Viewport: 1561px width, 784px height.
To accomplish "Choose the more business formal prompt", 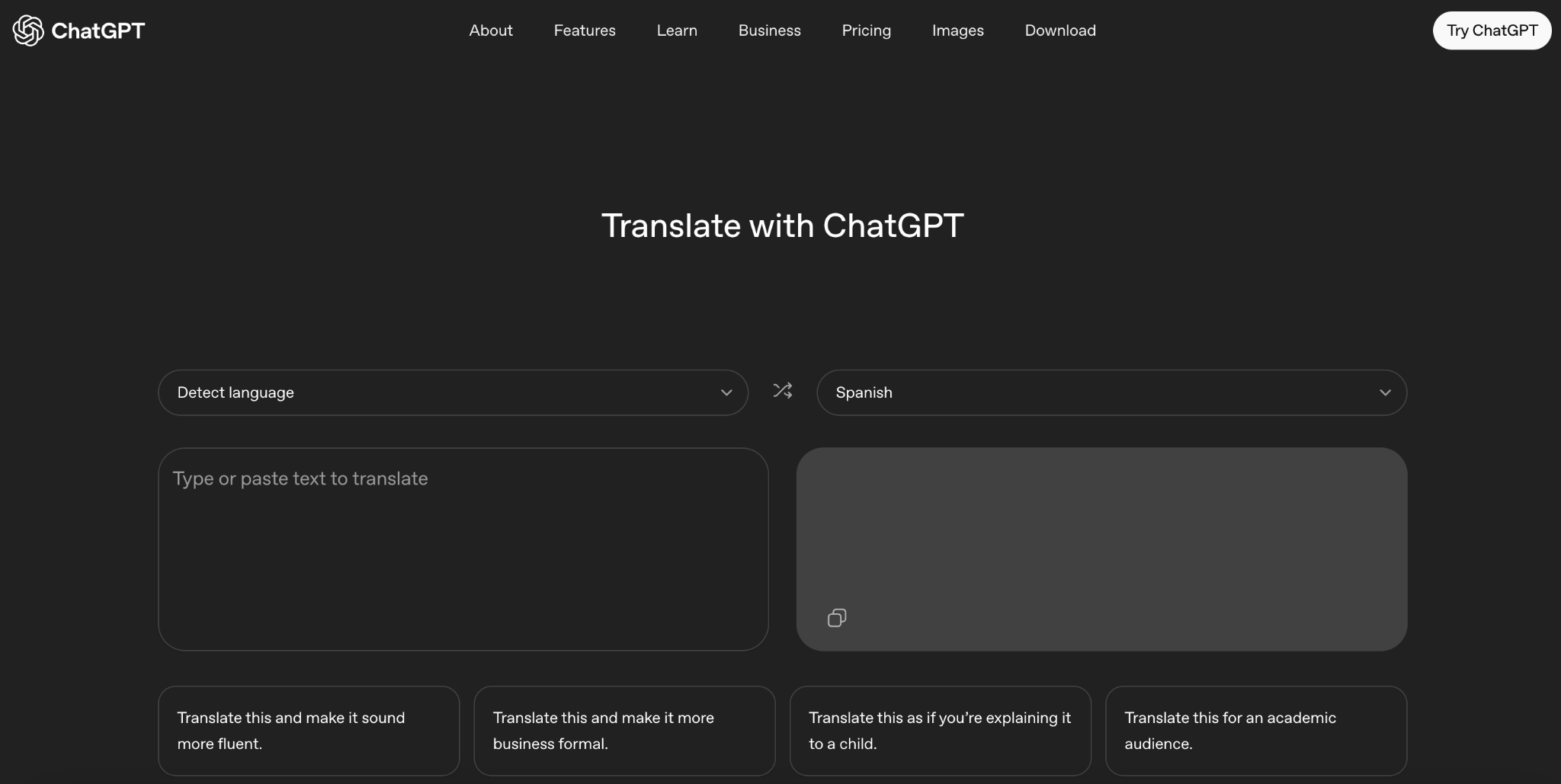I will (624, 731).
